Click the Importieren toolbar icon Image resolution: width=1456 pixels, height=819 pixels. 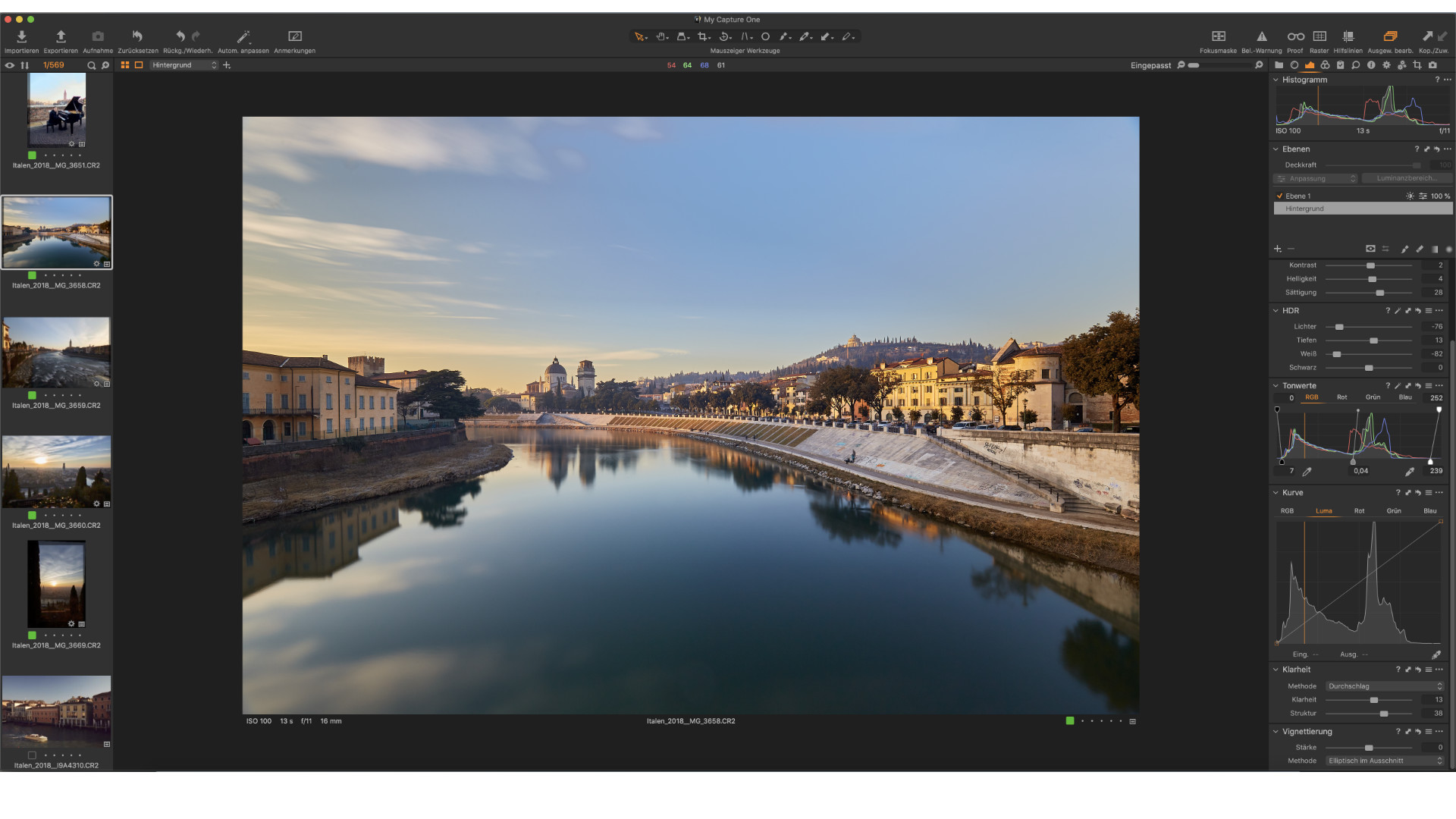point(21,36)
